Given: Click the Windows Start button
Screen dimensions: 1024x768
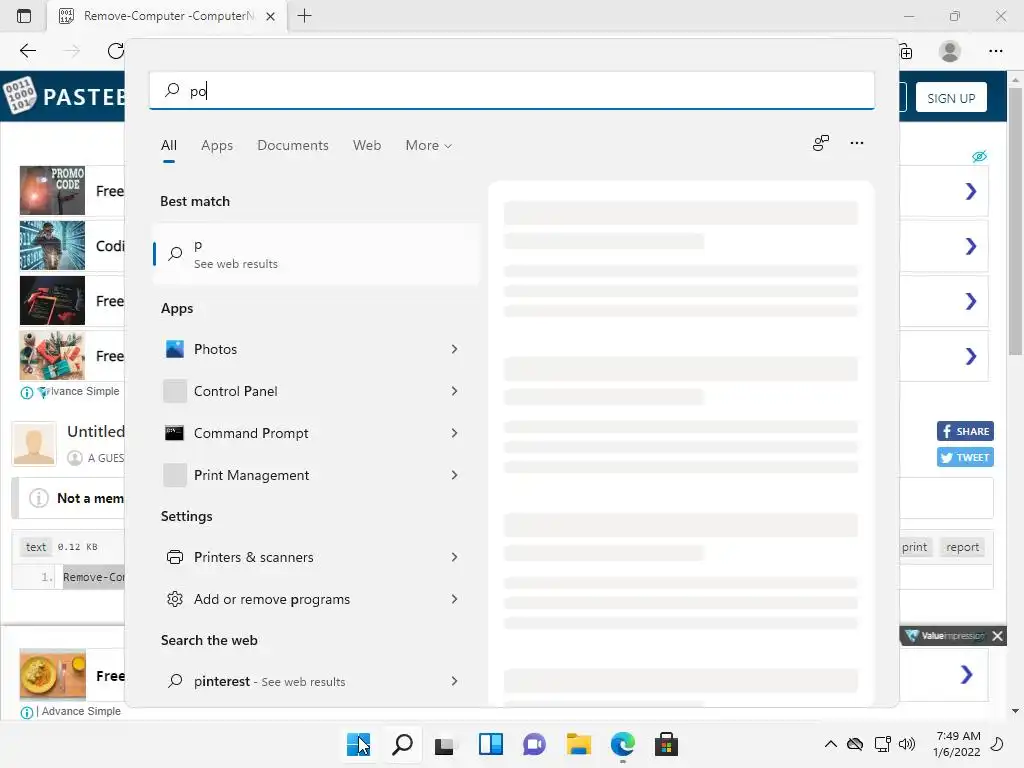Looking at the screenshot, I should click(x=359, y=744).
